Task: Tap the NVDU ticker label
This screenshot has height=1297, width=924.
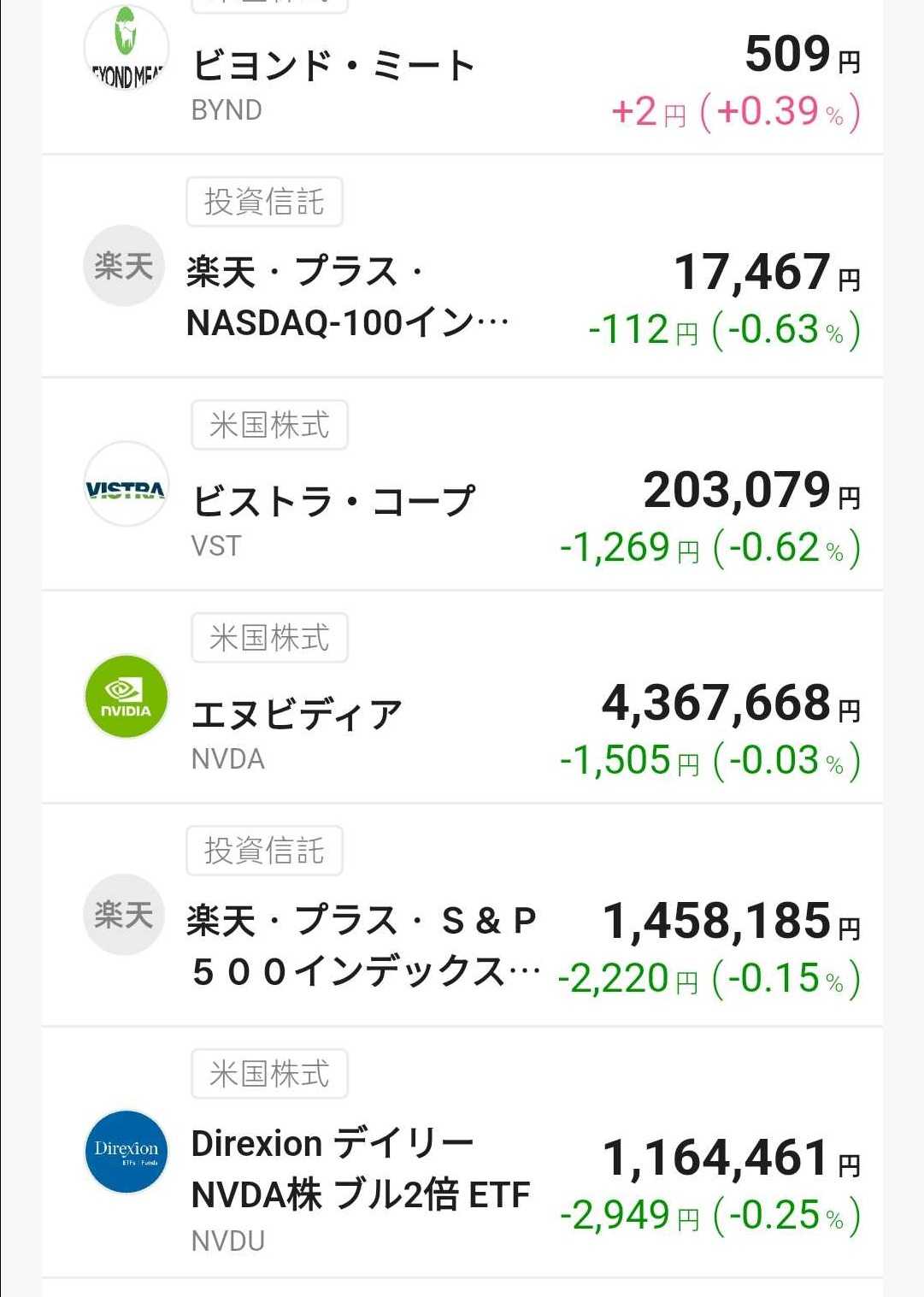Action: click(227, 1241)
